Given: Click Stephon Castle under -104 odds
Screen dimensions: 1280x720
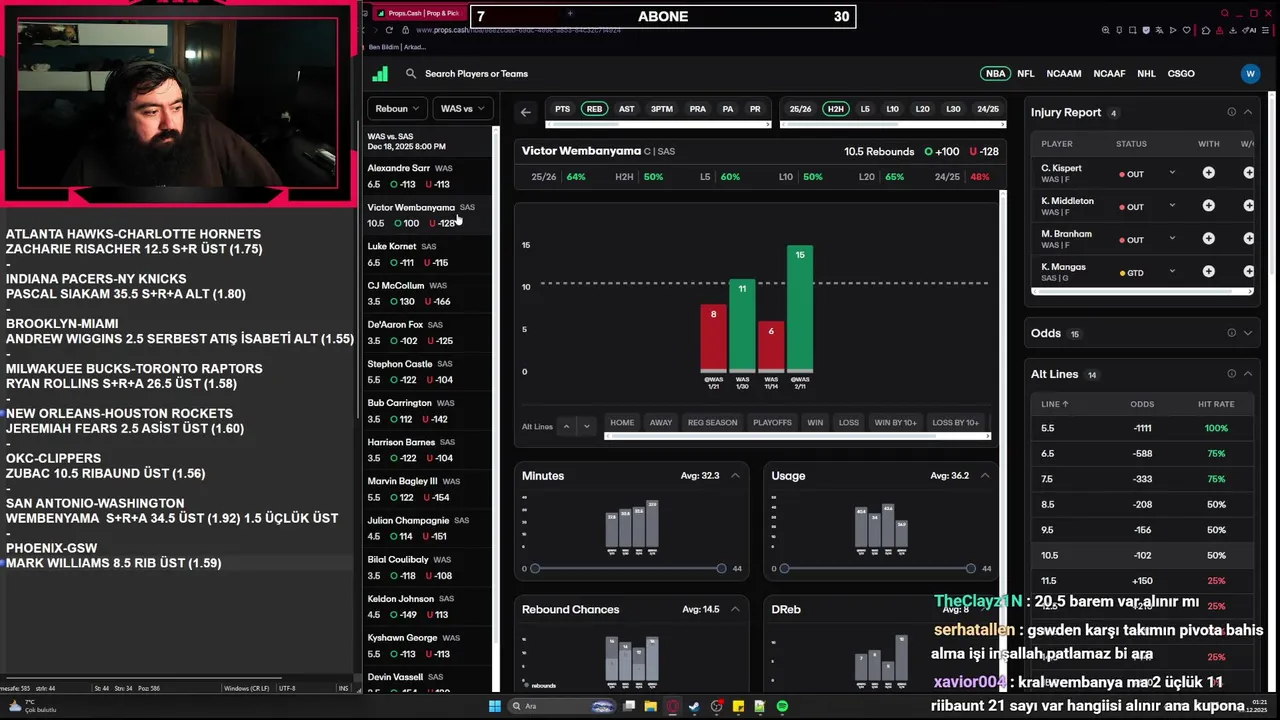Looking at the screenshot, I should pyautogui.click(x=438, y=380).
